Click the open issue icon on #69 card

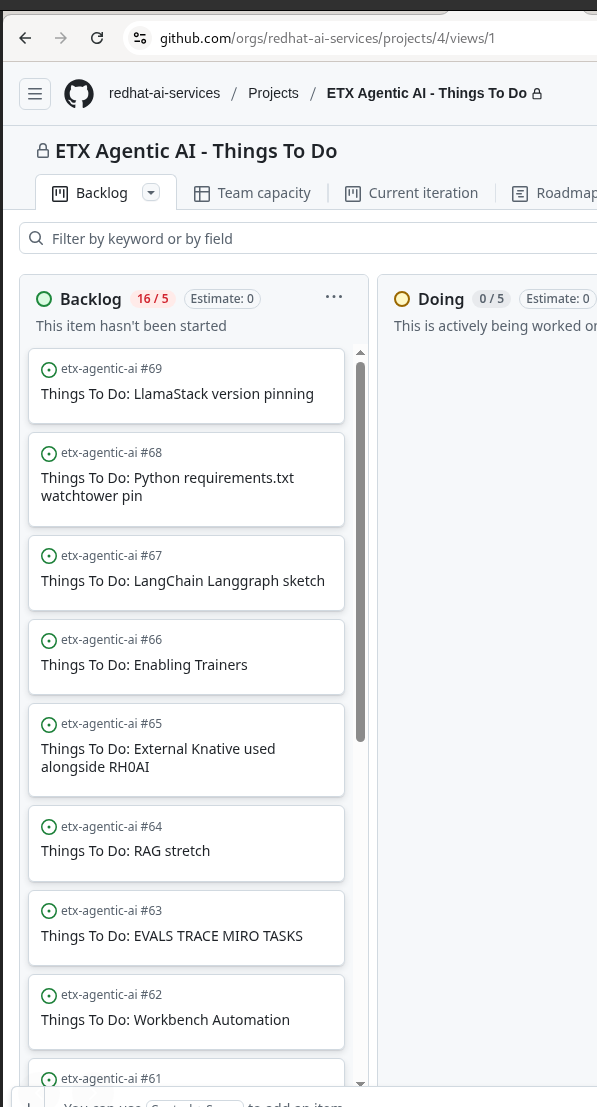49,369
